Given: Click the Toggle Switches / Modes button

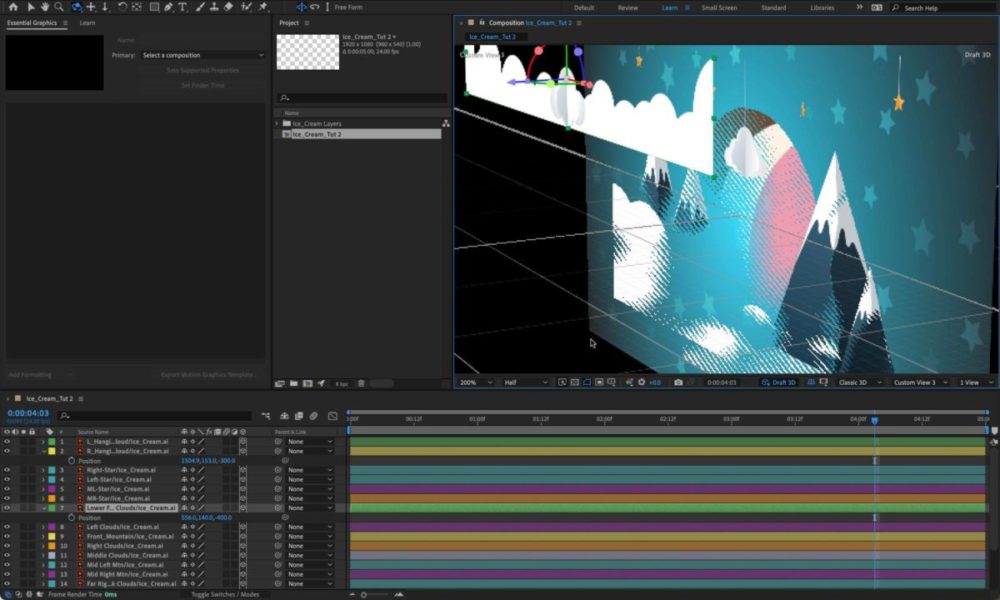Looking at the screenshot, I should [x=228, y=593].
